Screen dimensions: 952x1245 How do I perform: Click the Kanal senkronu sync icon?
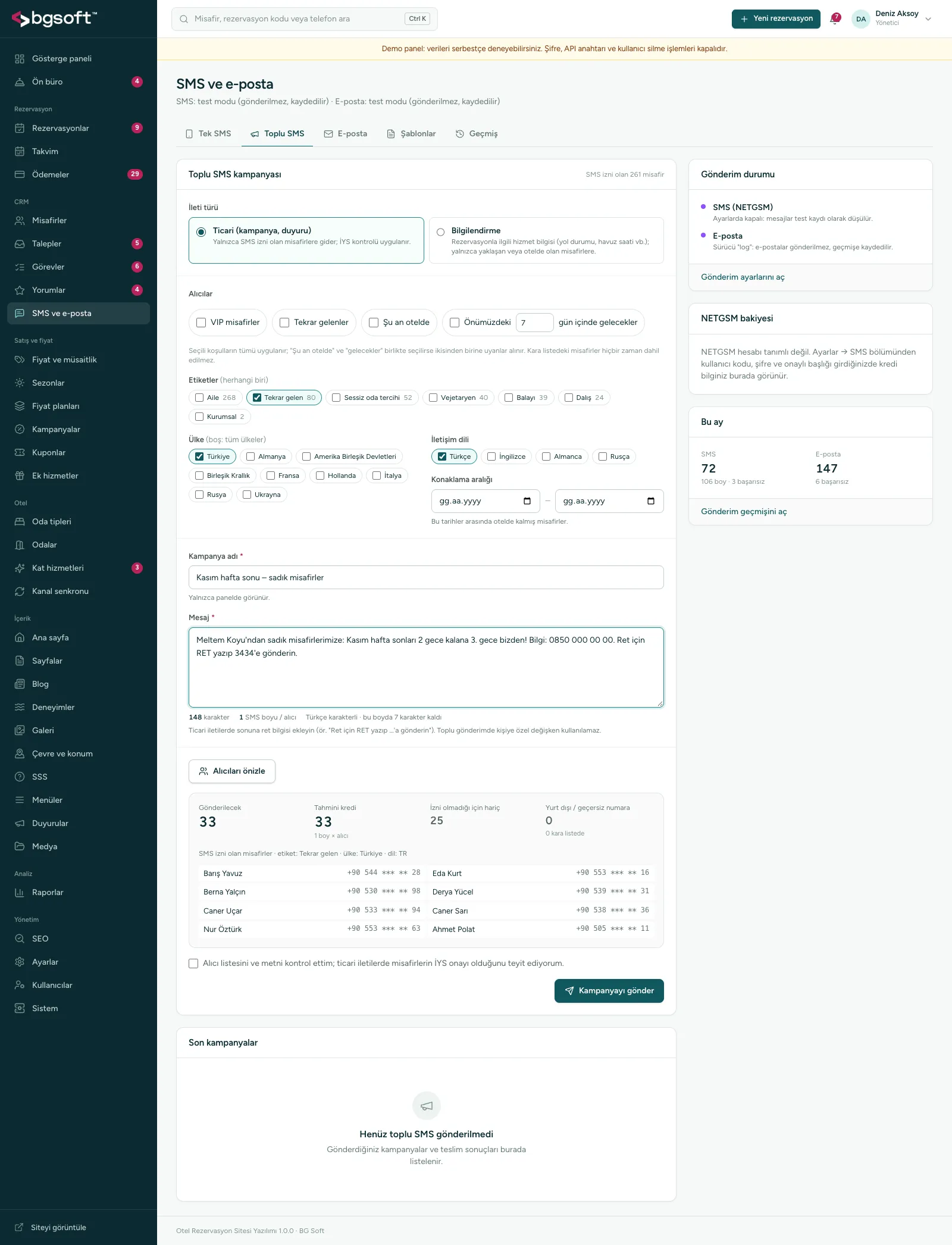(x=20, y=591)
